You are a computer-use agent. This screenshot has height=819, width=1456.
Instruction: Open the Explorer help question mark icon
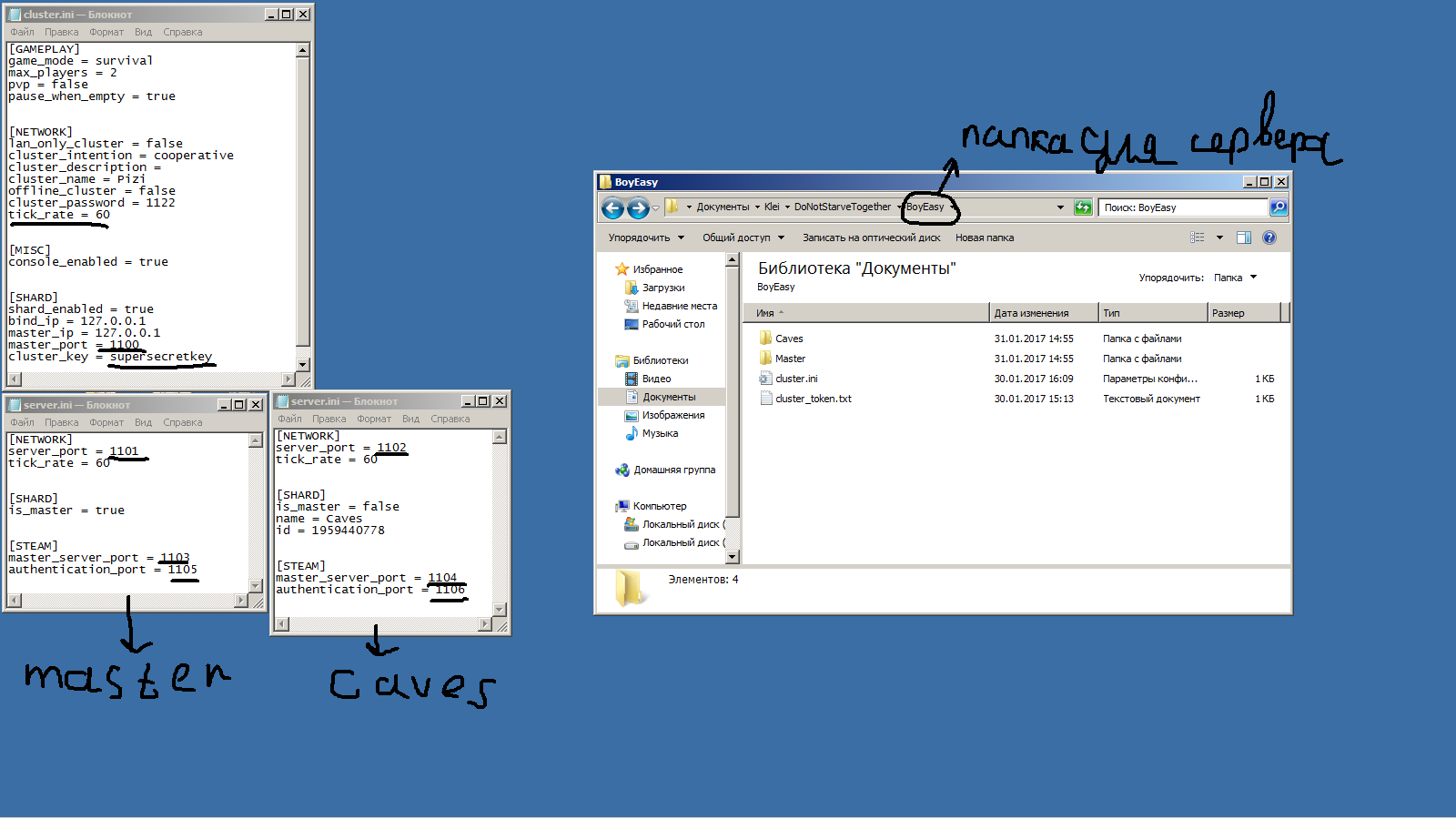point(1269,238)
